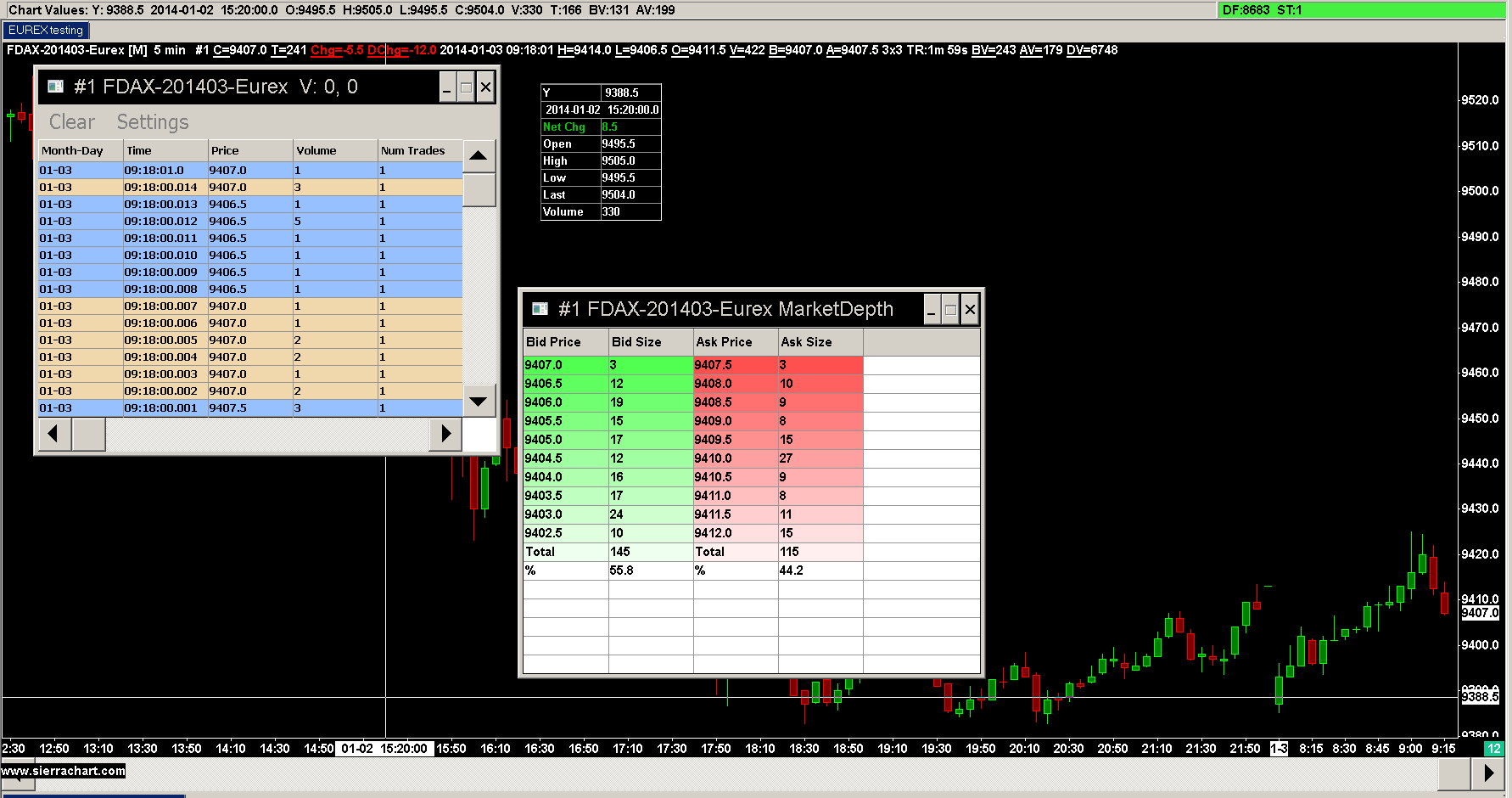Minimize the FDAX Time and Sales window
The height and width of the screenshot is (798, 1512).
pyautogui.click(x=448, y=87)
